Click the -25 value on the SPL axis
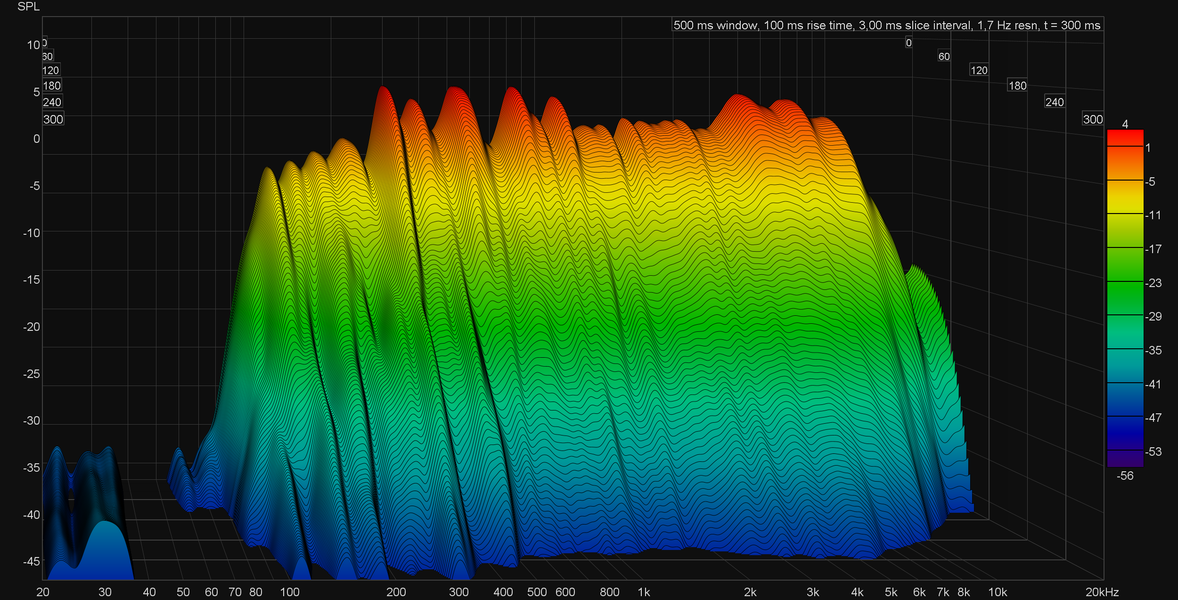Image resolution: width=1178 pixels, height=600 pixels. pyautogui.click(x=31, y=375)
